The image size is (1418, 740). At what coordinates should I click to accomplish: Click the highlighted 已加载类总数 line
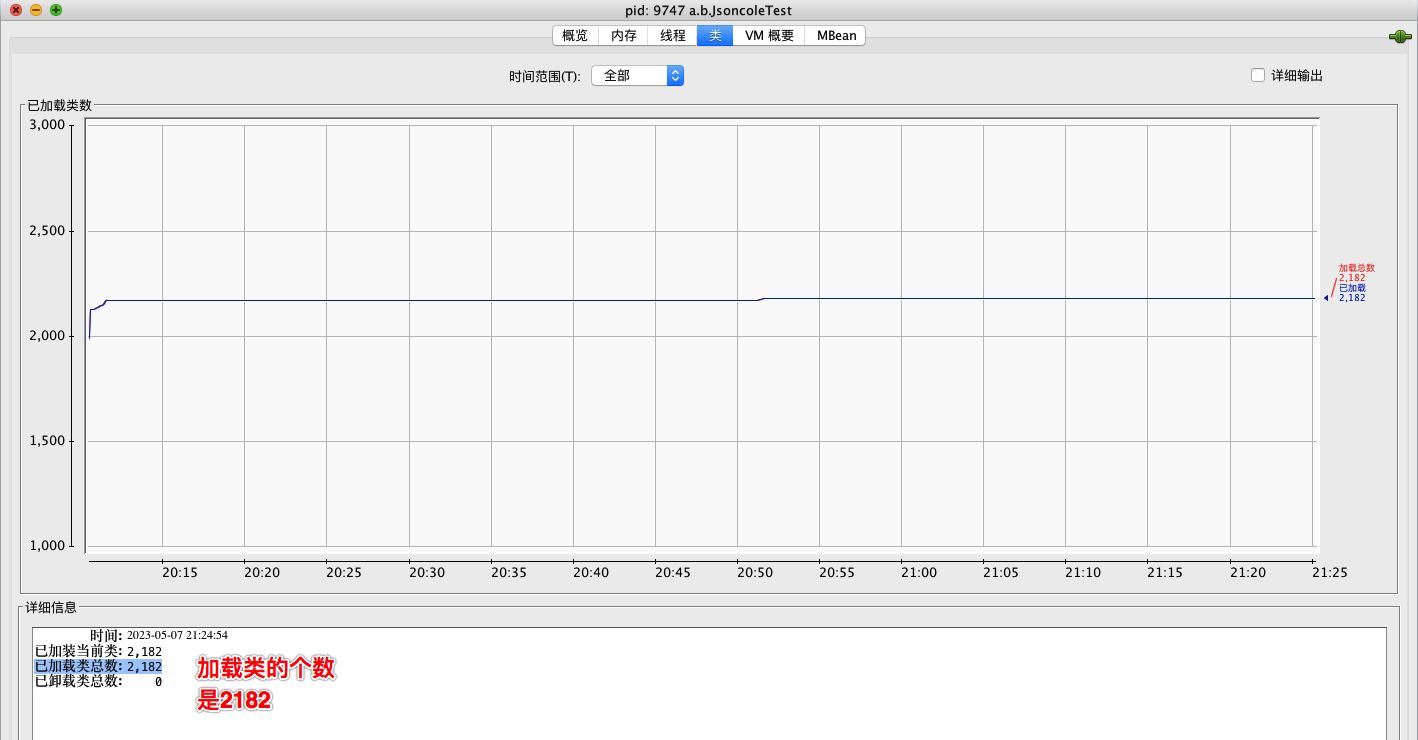click(98, 666)
